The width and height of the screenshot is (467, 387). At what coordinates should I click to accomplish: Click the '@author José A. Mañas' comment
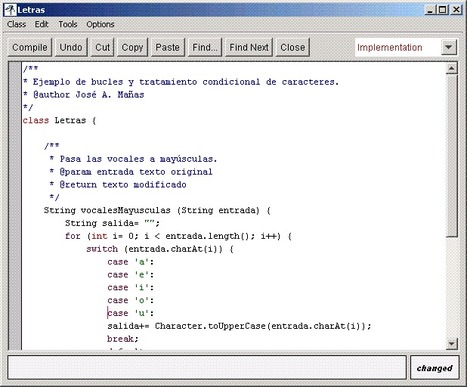tap(84, 95)
